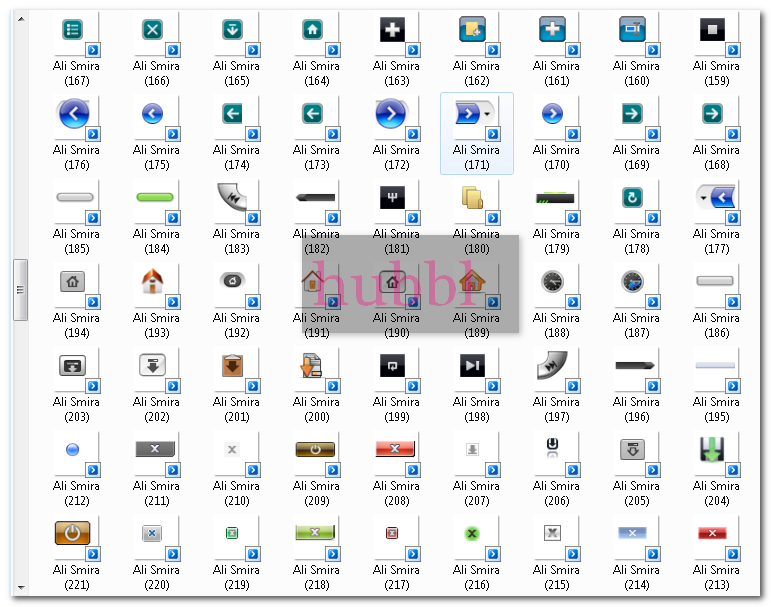The image size is (771, 607).
Task: Click the scroll up arrow of the scrollbar
Action: click(x=21, y=19)
